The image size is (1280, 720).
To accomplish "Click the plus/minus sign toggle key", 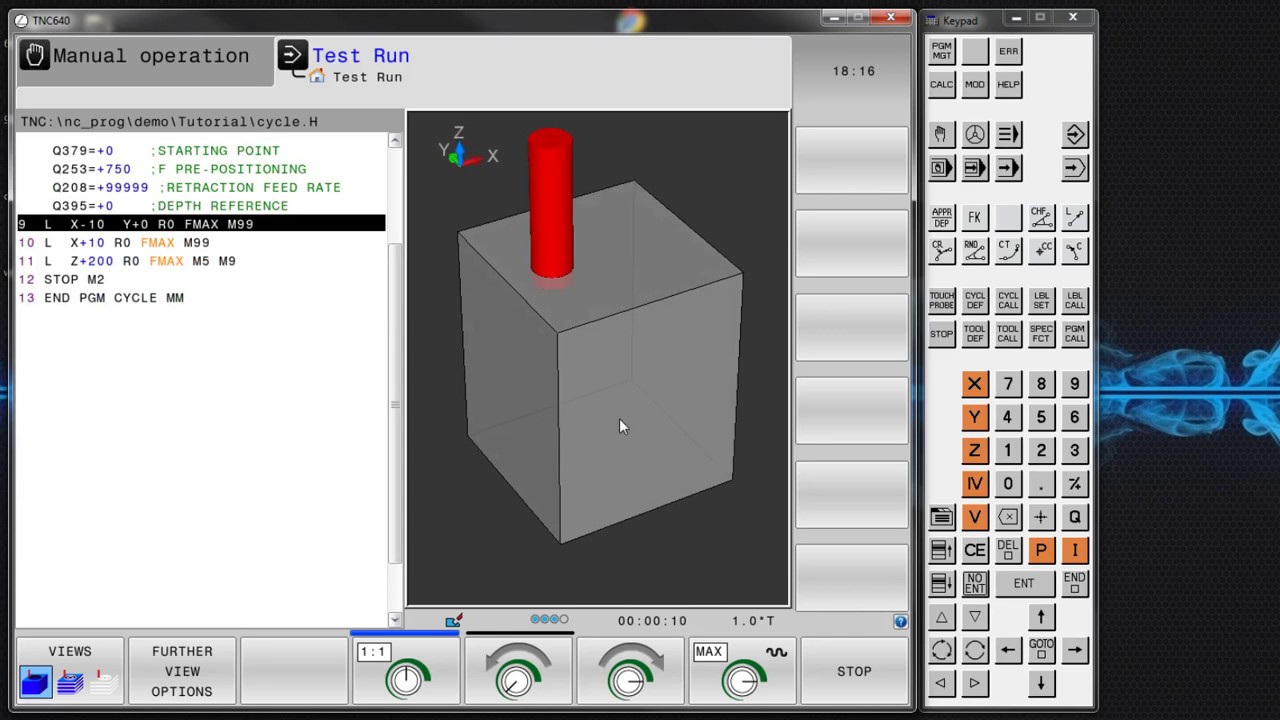I will click(1075, 484).
